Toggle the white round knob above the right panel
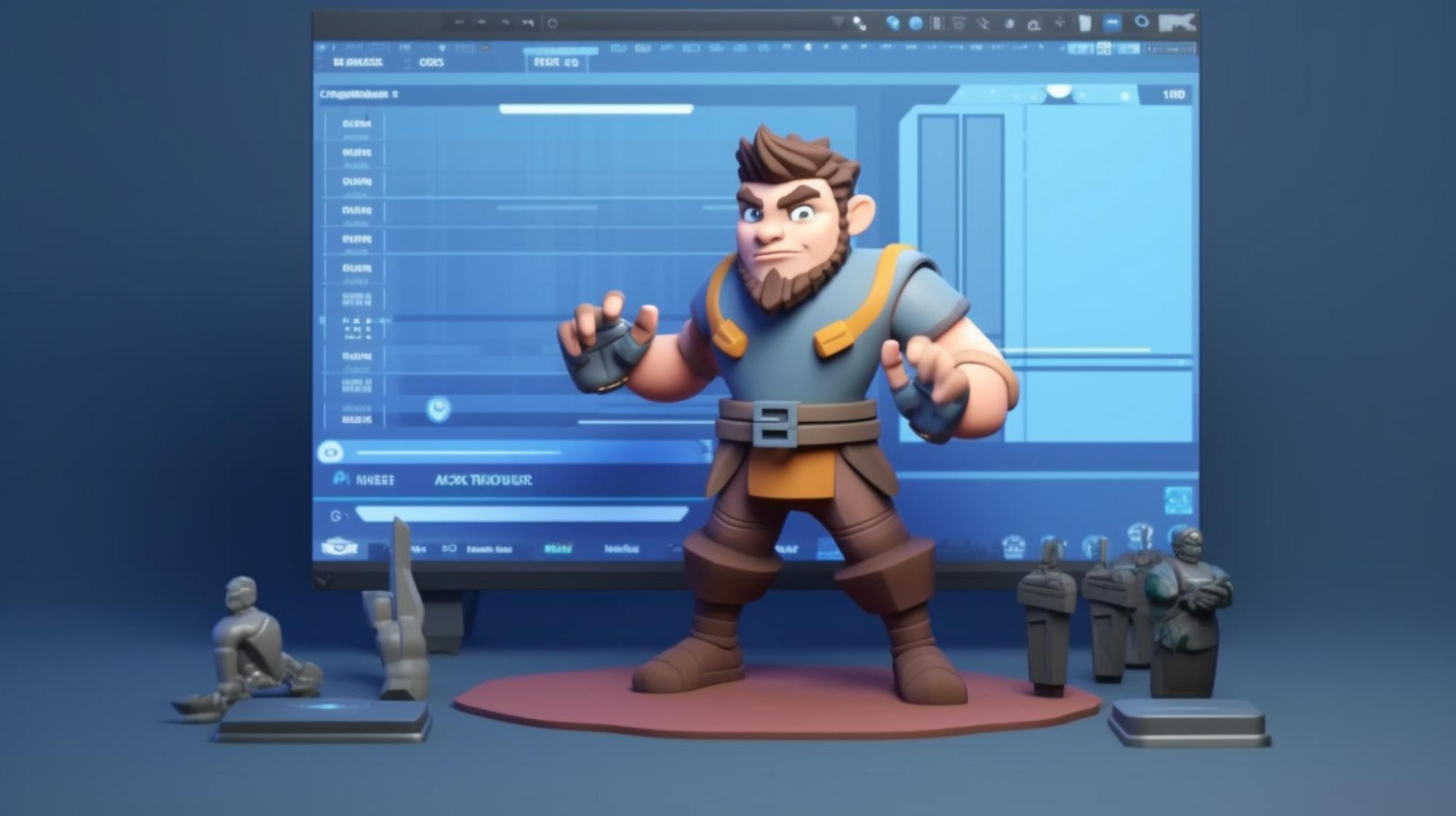 click(x=1058, y=91)
